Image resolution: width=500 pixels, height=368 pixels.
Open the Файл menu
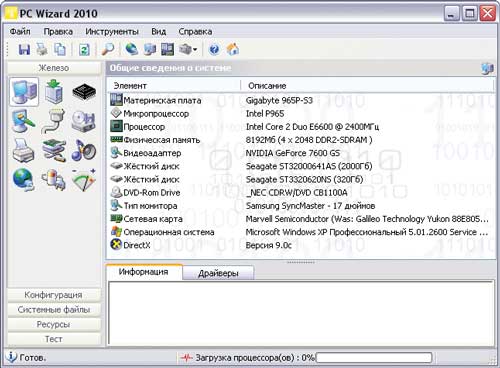coord(20,32)
